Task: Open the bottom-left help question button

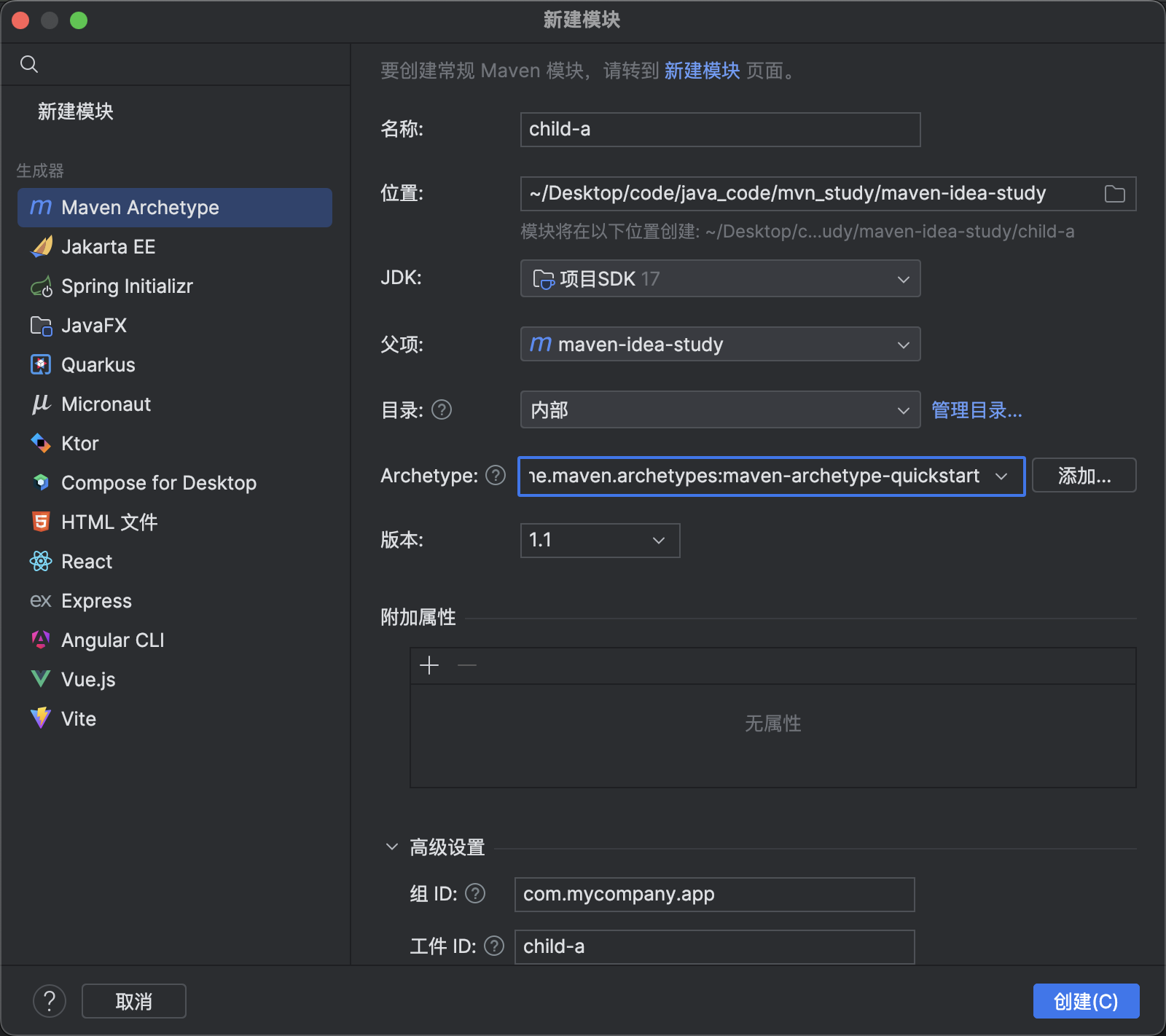Action: point(49,1001)
